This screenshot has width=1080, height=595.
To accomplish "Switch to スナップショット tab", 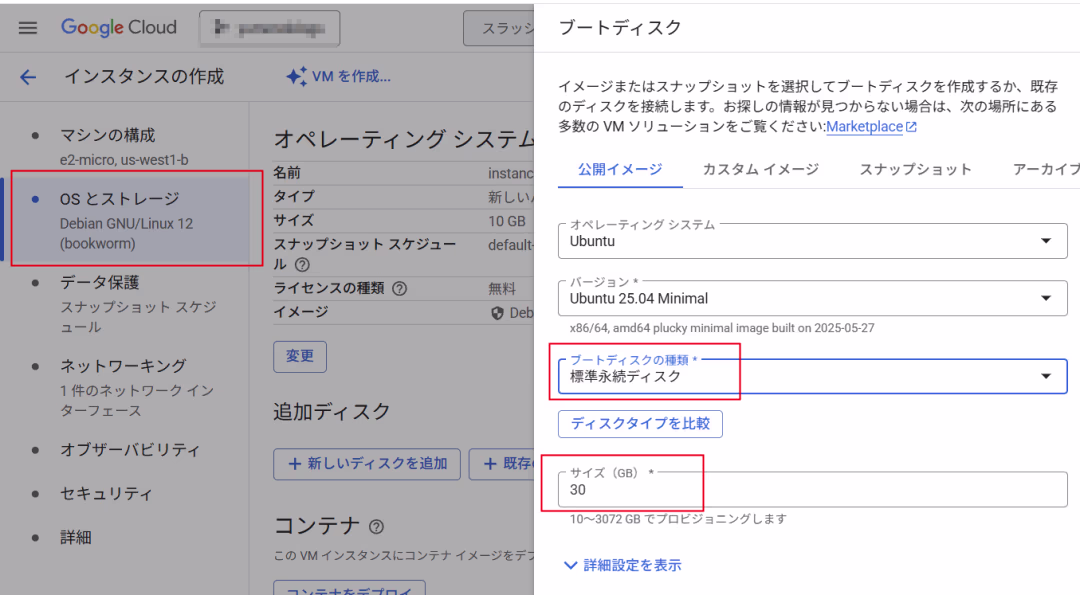I will pos(915,169).
